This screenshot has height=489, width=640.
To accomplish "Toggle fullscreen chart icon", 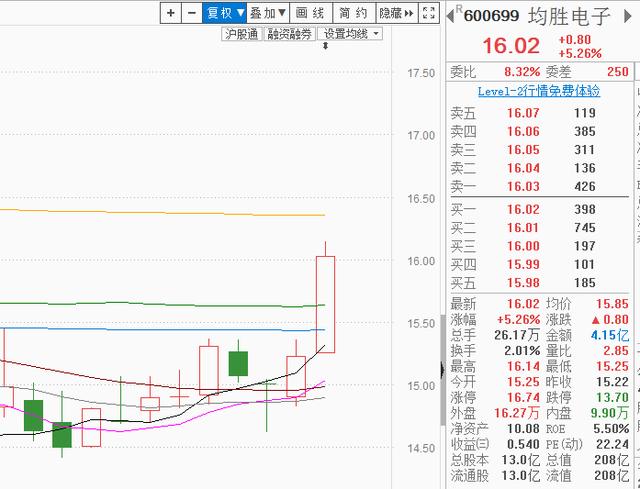I will 429,13.
